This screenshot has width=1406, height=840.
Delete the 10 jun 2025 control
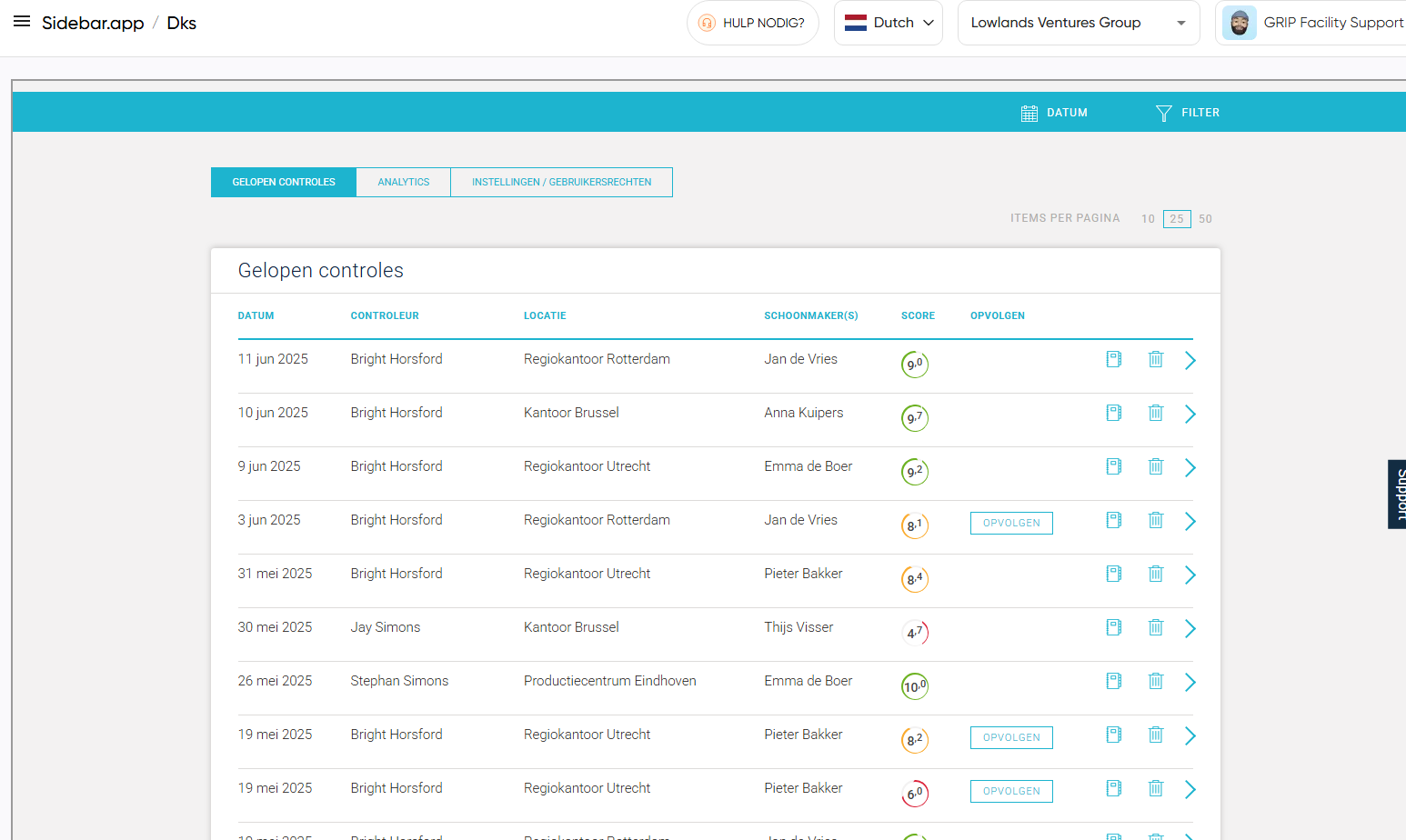(1156, 413)
